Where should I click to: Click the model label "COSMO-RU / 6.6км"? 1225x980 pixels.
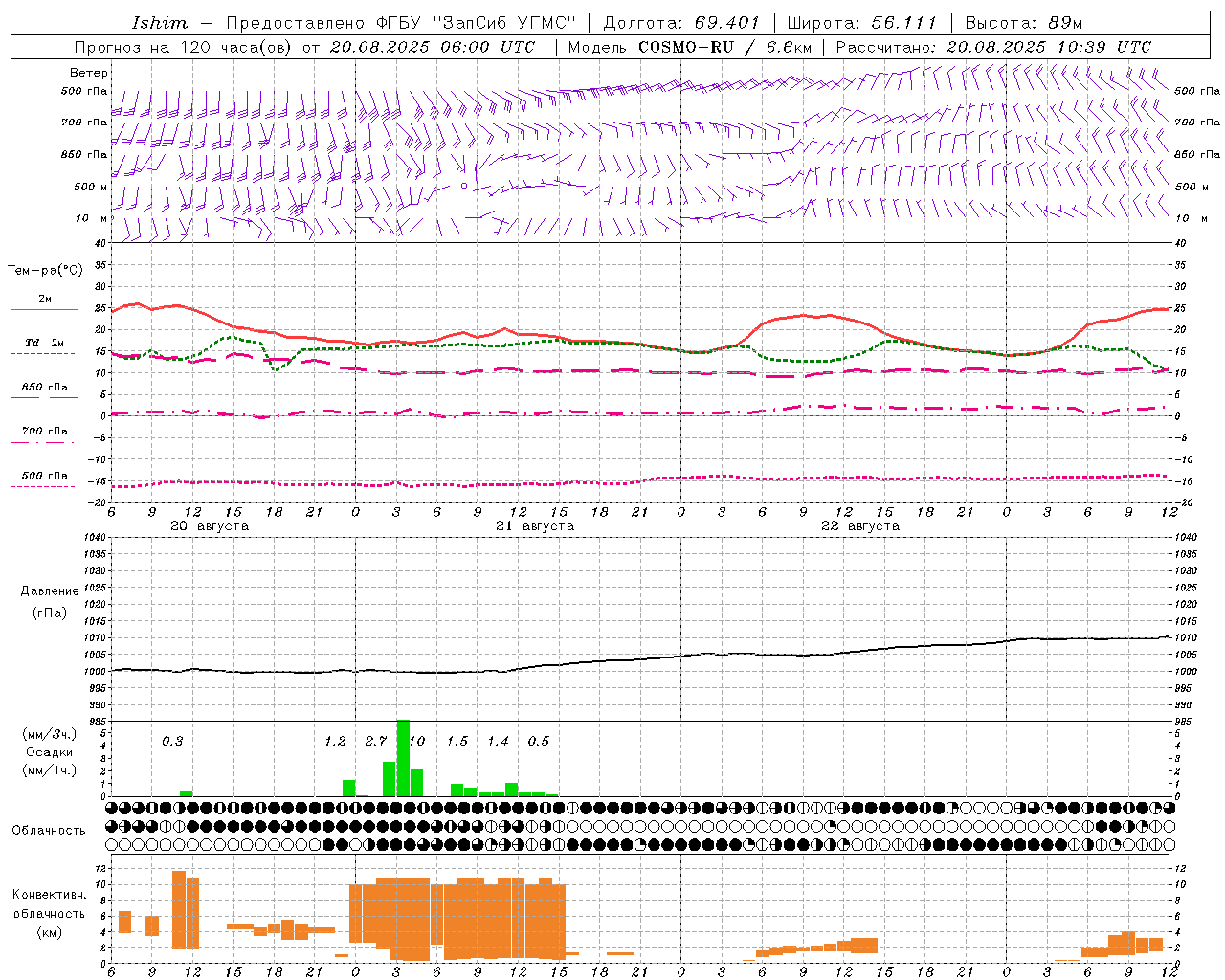[x=725, y=47]
